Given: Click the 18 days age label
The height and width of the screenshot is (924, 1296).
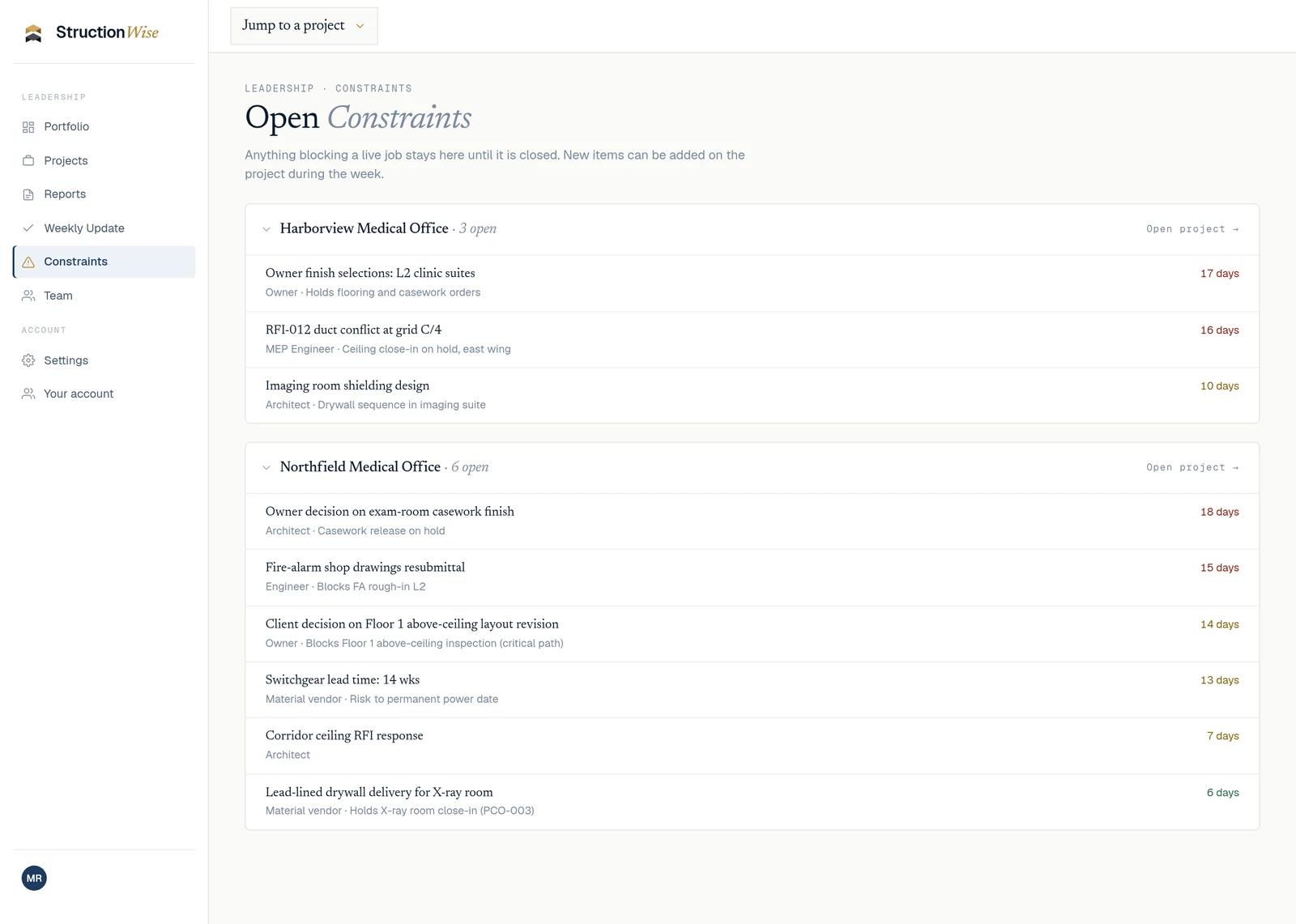Looking at the screenshot, I should pyautogui.click(x=1220, y=512).
